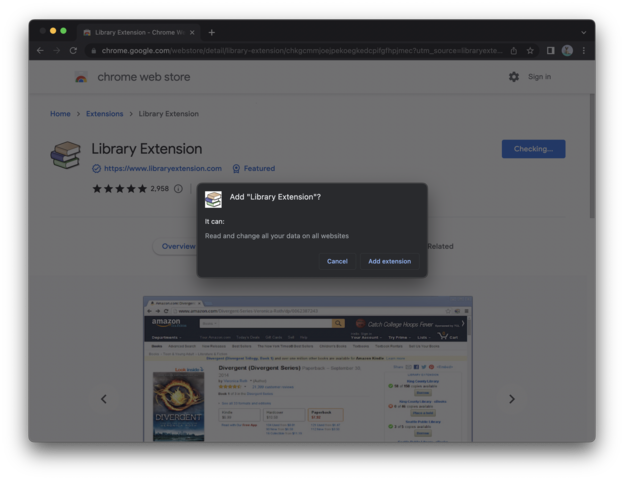This screenshot has height=480, width=624.
Task: Click the Chrome Web Store rainbow logo
Action: pyautogui.click(x=81, y=77)
